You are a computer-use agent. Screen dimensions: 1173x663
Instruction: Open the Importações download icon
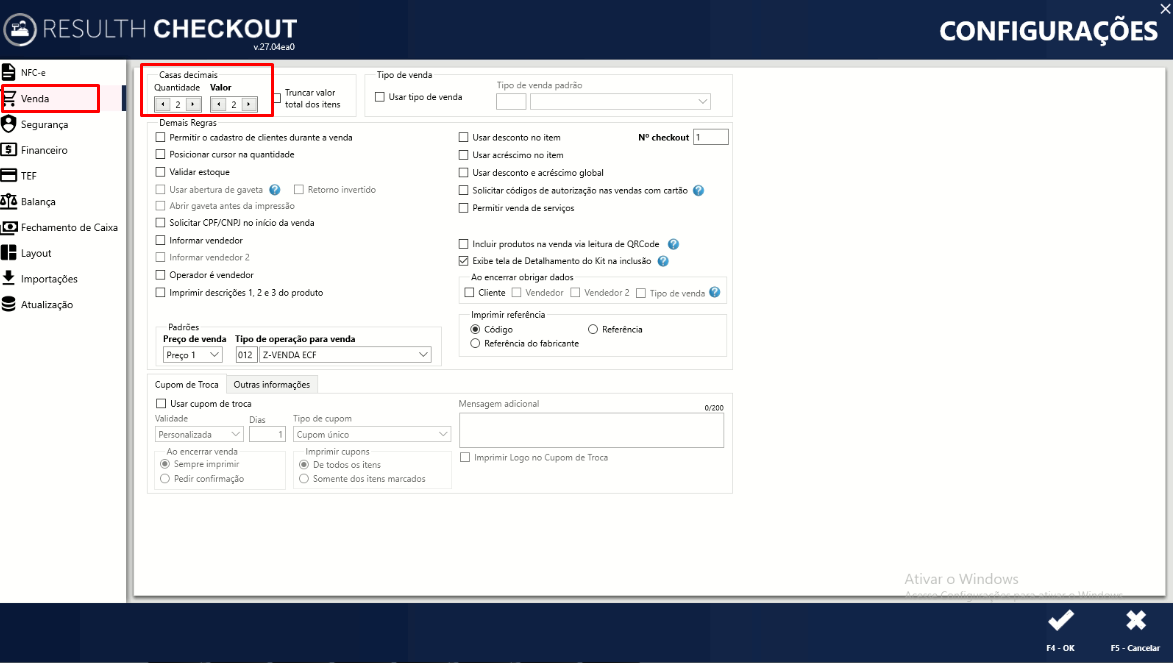click(x=8, y=278)
